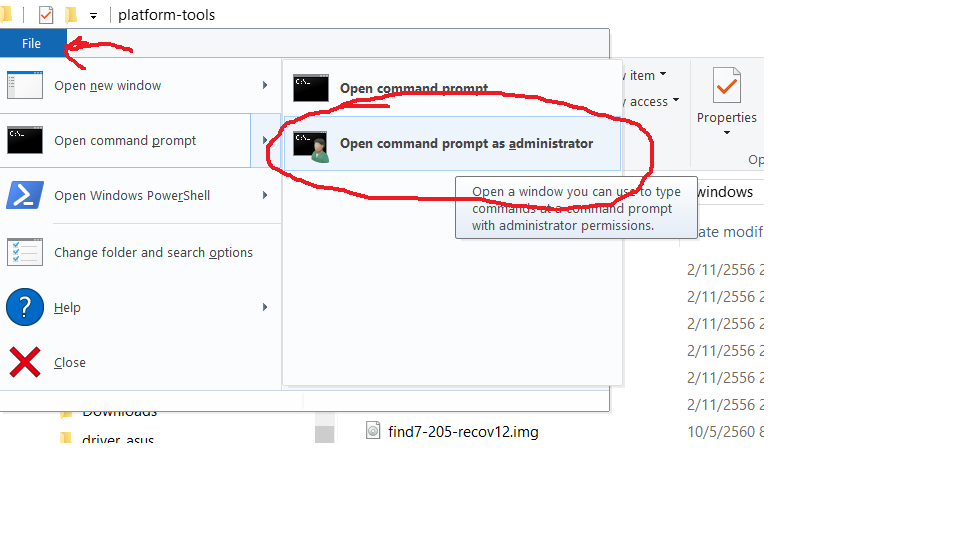Expand the Help submenu arrow
This screenshot has width=960, height=540.
click(264, 307)
